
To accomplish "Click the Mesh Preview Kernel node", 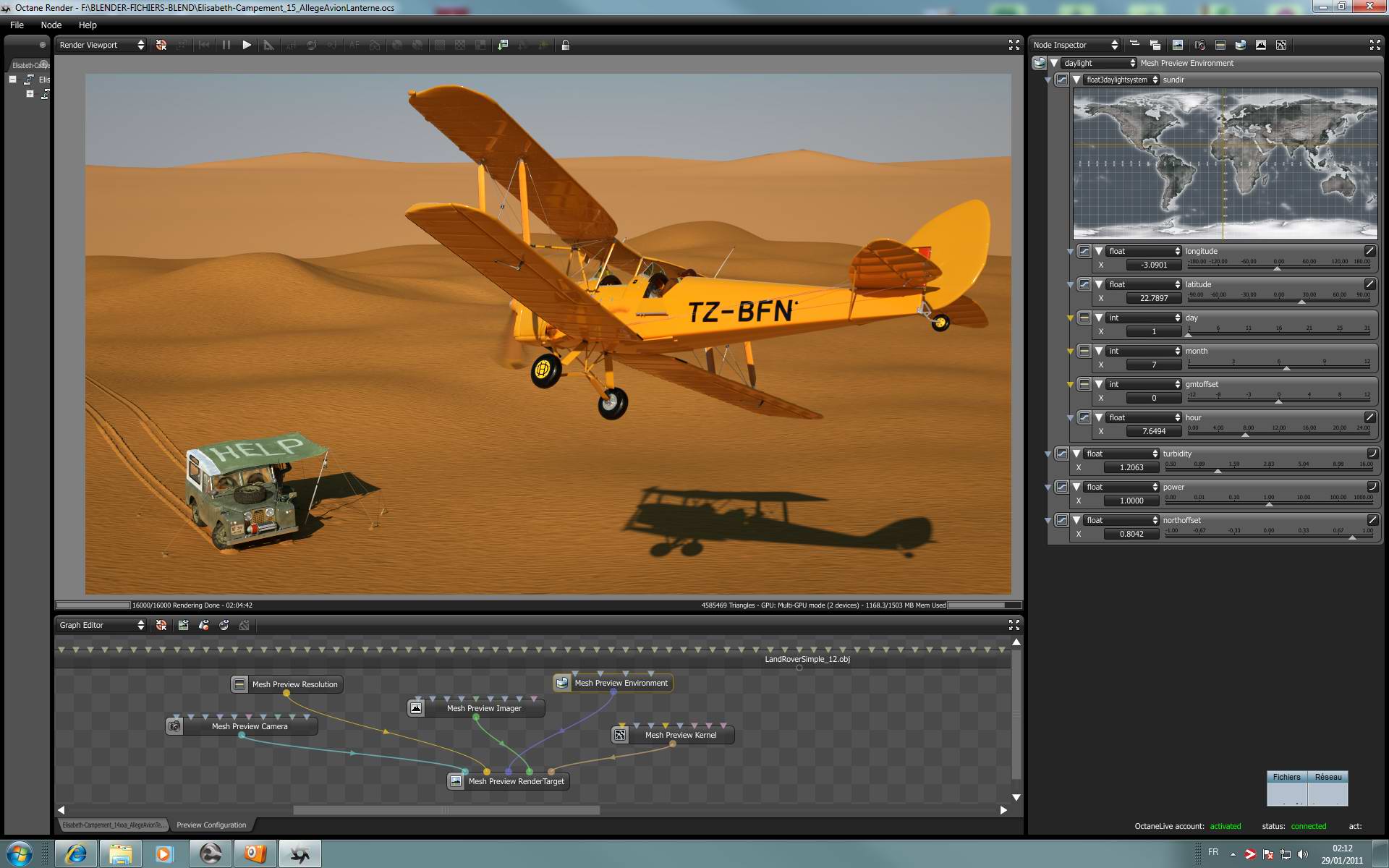I will [680, 735].
